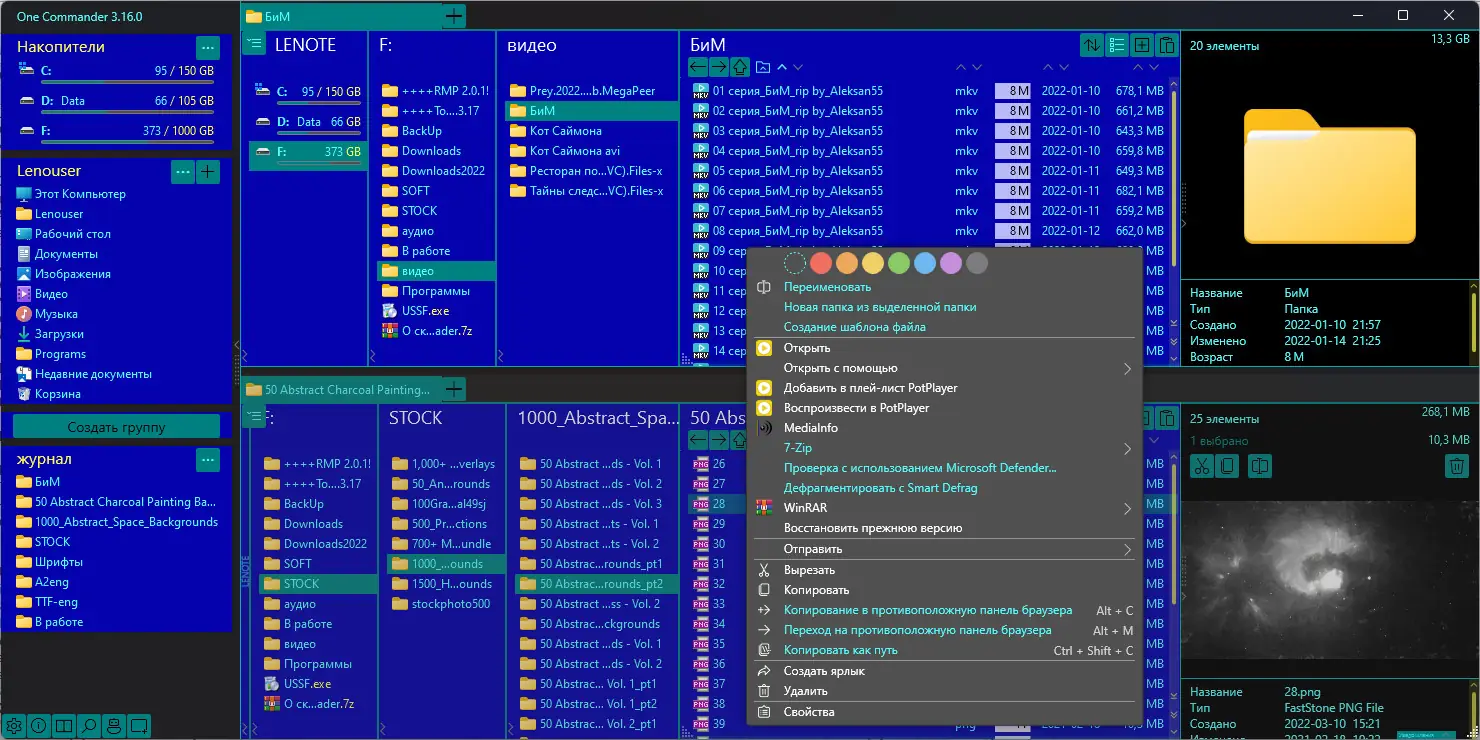Select the red color tag in context menu

[x=821, y=263]
